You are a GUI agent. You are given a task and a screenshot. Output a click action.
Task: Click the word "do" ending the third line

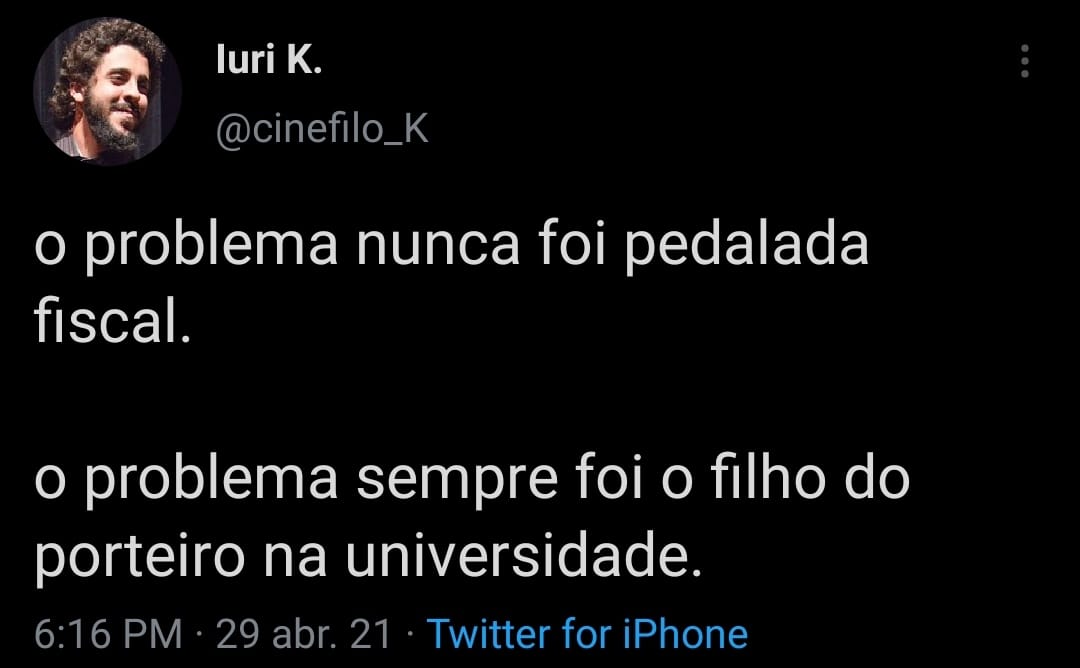(x=877, y=479)
